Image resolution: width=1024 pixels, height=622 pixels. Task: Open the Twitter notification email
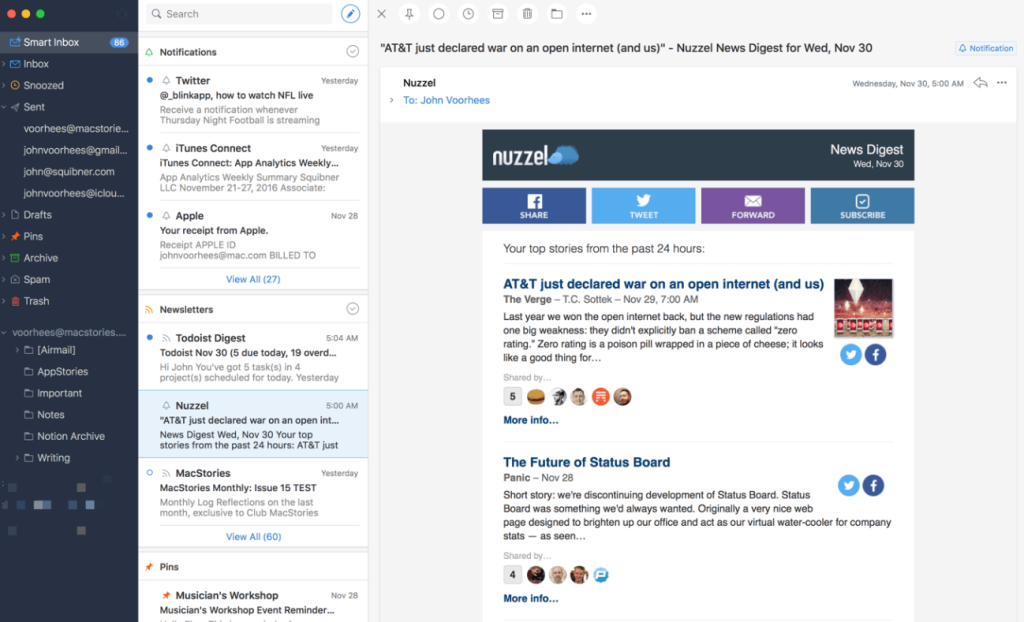coord(253,100)
